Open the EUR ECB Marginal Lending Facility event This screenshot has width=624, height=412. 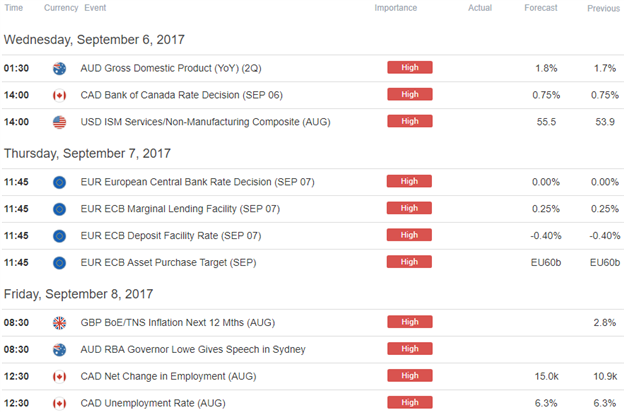click(180, 209)
